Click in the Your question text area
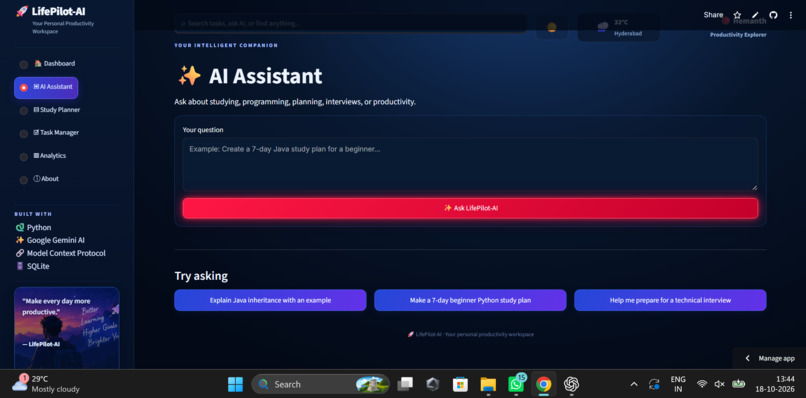Screen dimensions: 806x398 [470, 164]
